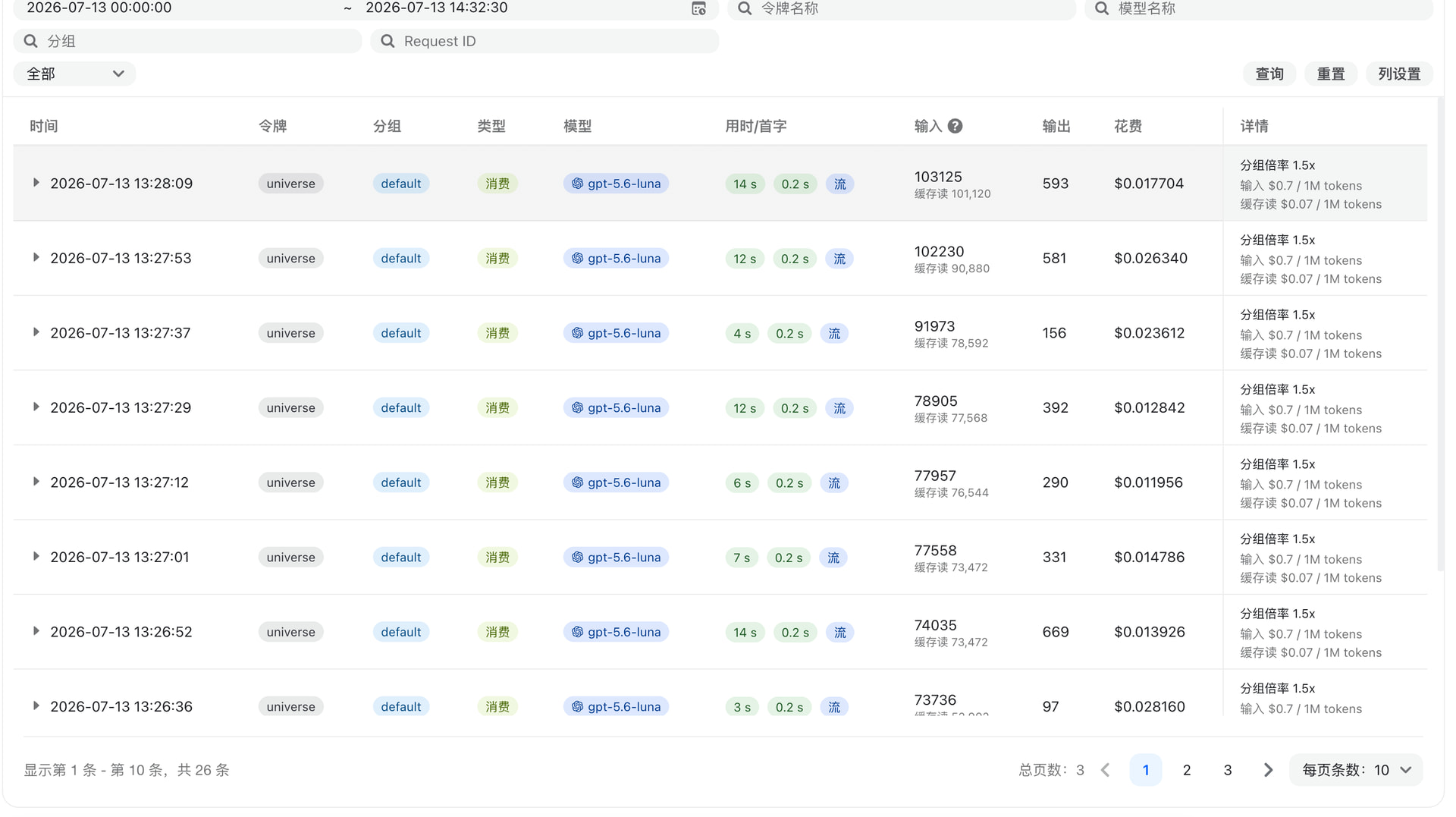Switch to page 3 in pagination
1456x817 pixels.
click(1228, 770)
